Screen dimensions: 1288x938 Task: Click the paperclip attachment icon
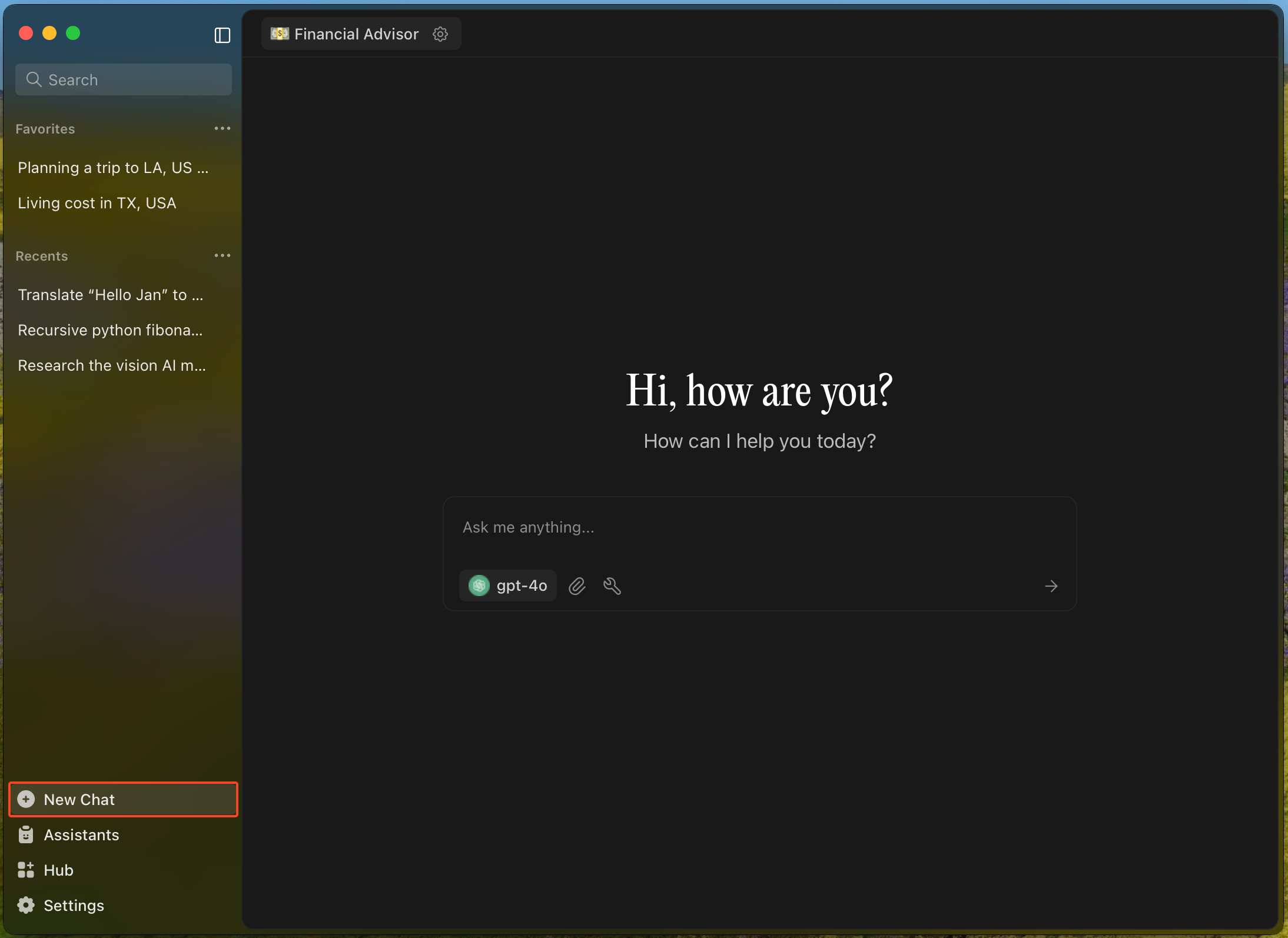[577, 586]
